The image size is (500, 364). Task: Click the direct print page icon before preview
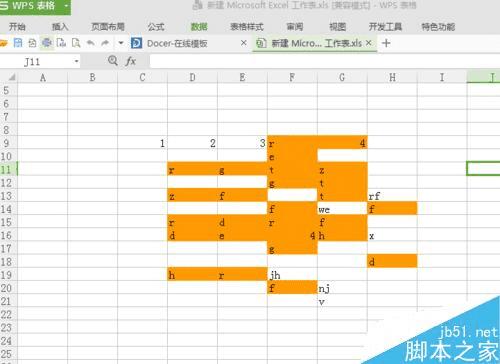[x=61, y=43]
